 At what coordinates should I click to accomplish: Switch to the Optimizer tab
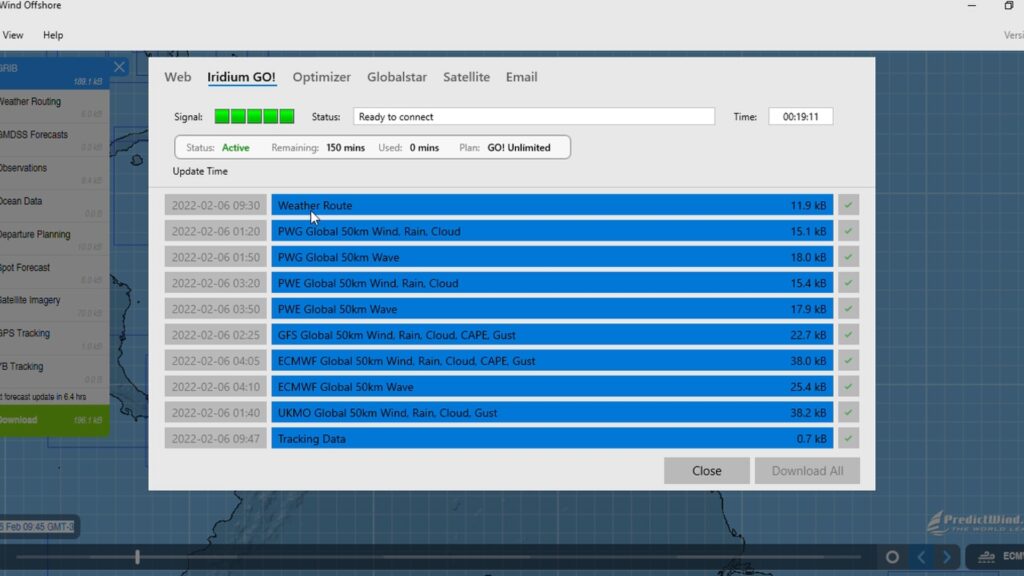(x=321, y=77)
